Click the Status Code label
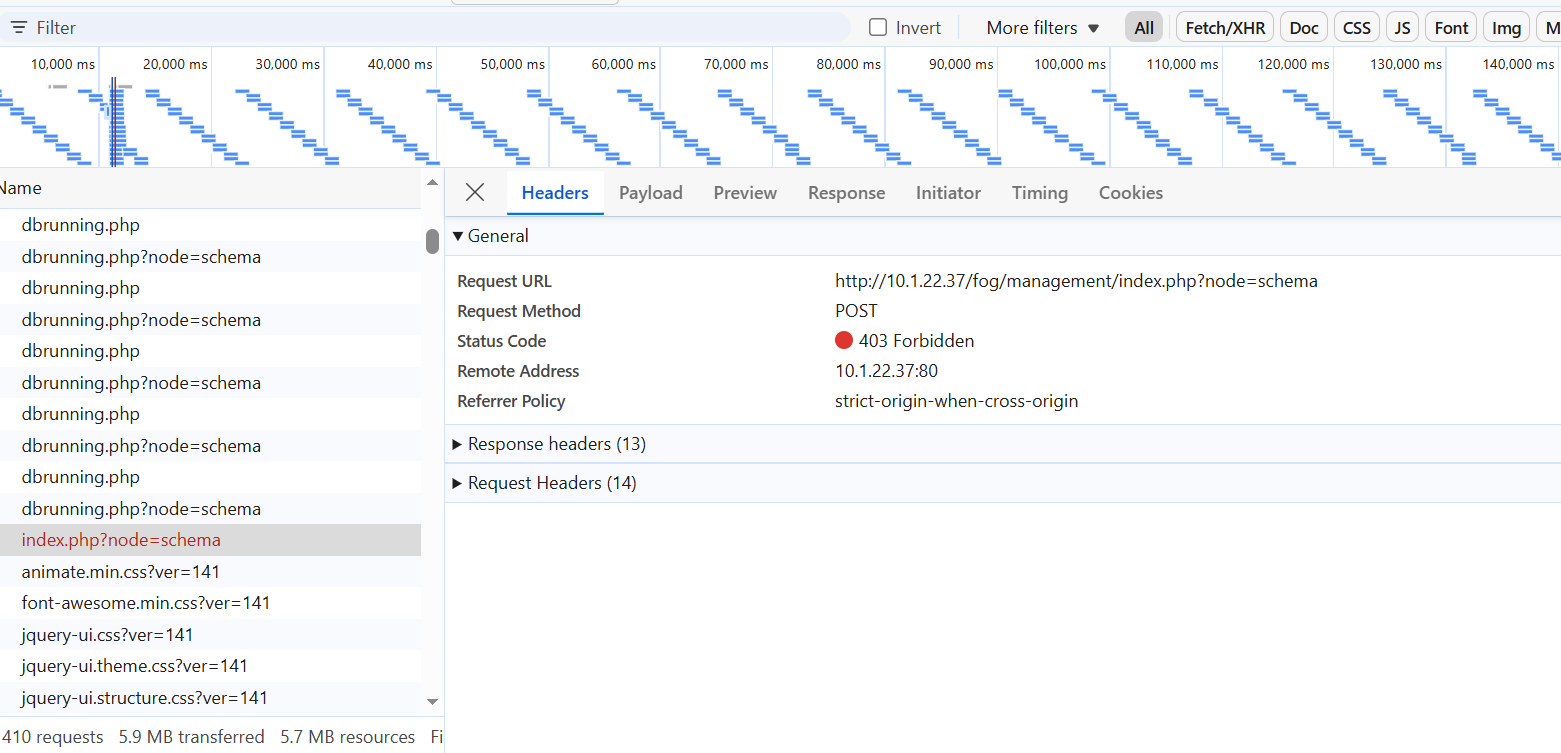 [501, 341]
